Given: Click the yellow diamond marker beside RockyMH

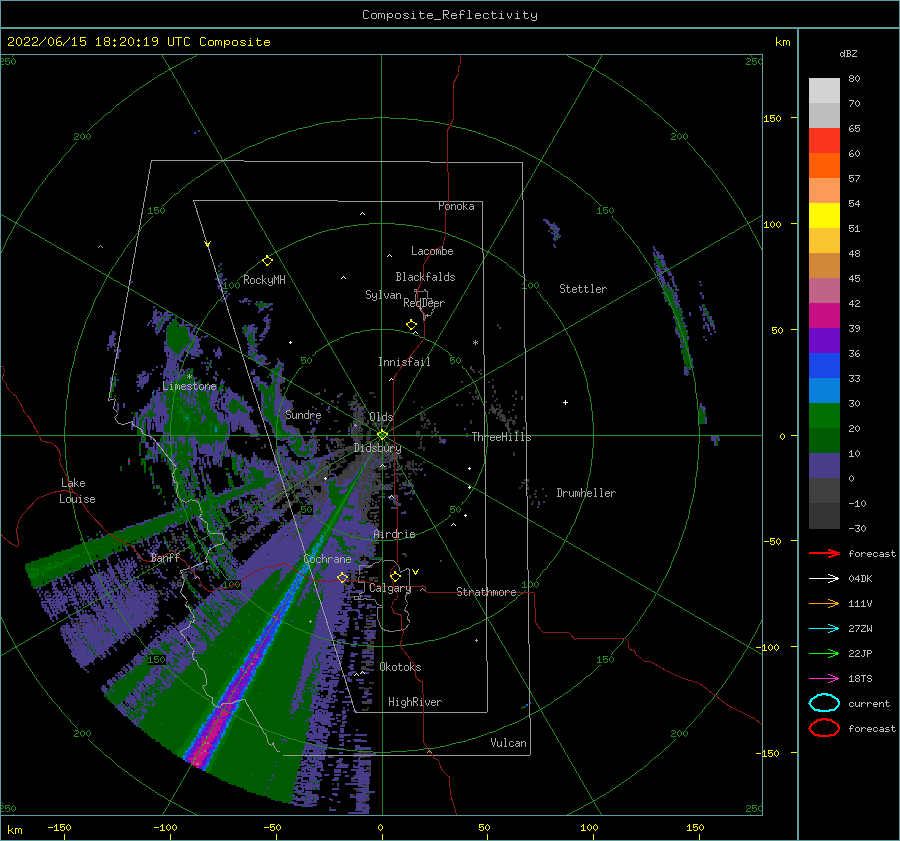Looking at the screenshot, I should pos(267,261).
